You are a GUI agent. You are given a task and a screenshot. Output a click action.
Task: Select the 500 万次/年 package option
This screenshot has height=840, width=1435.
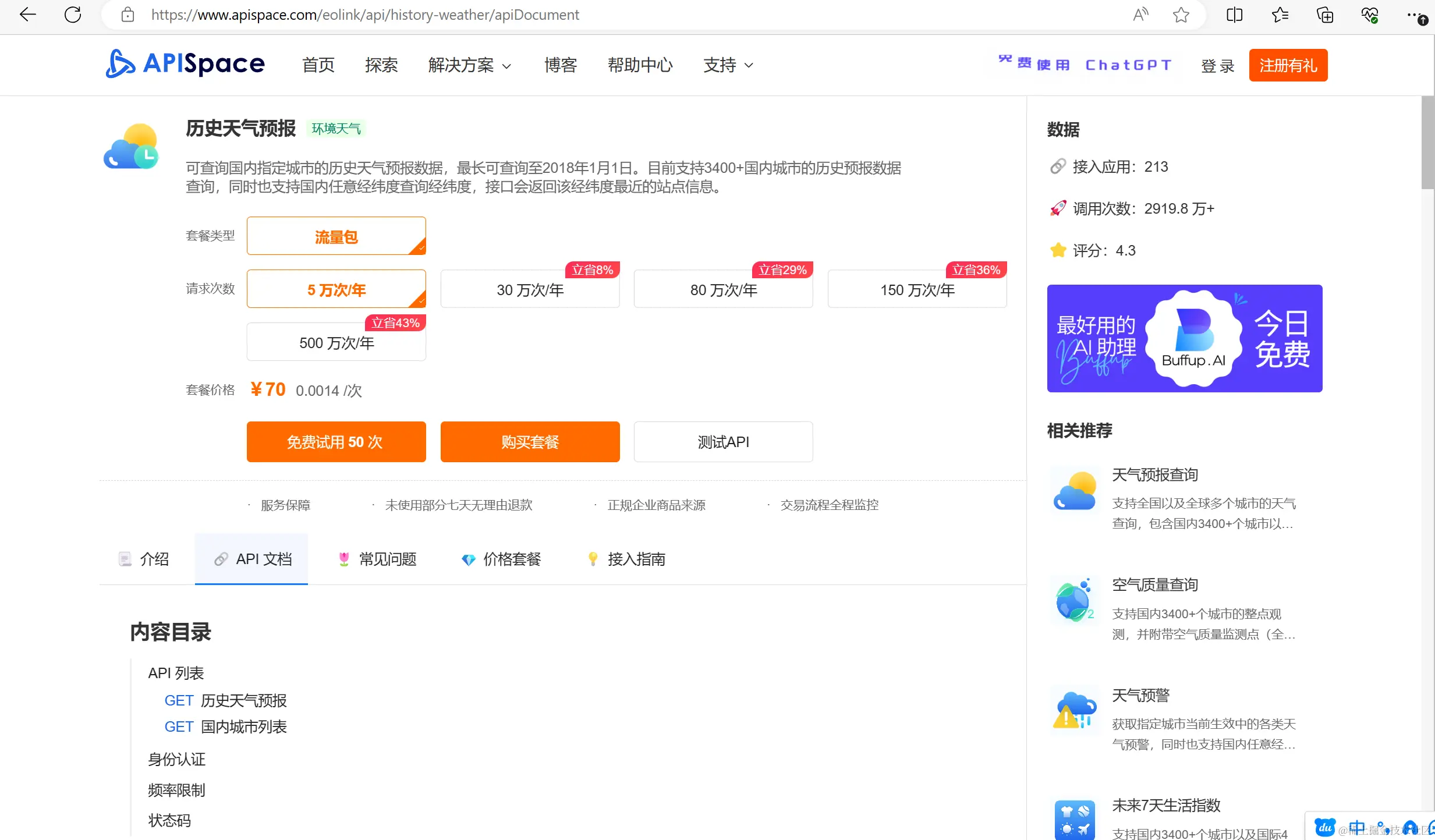[336, 342]
